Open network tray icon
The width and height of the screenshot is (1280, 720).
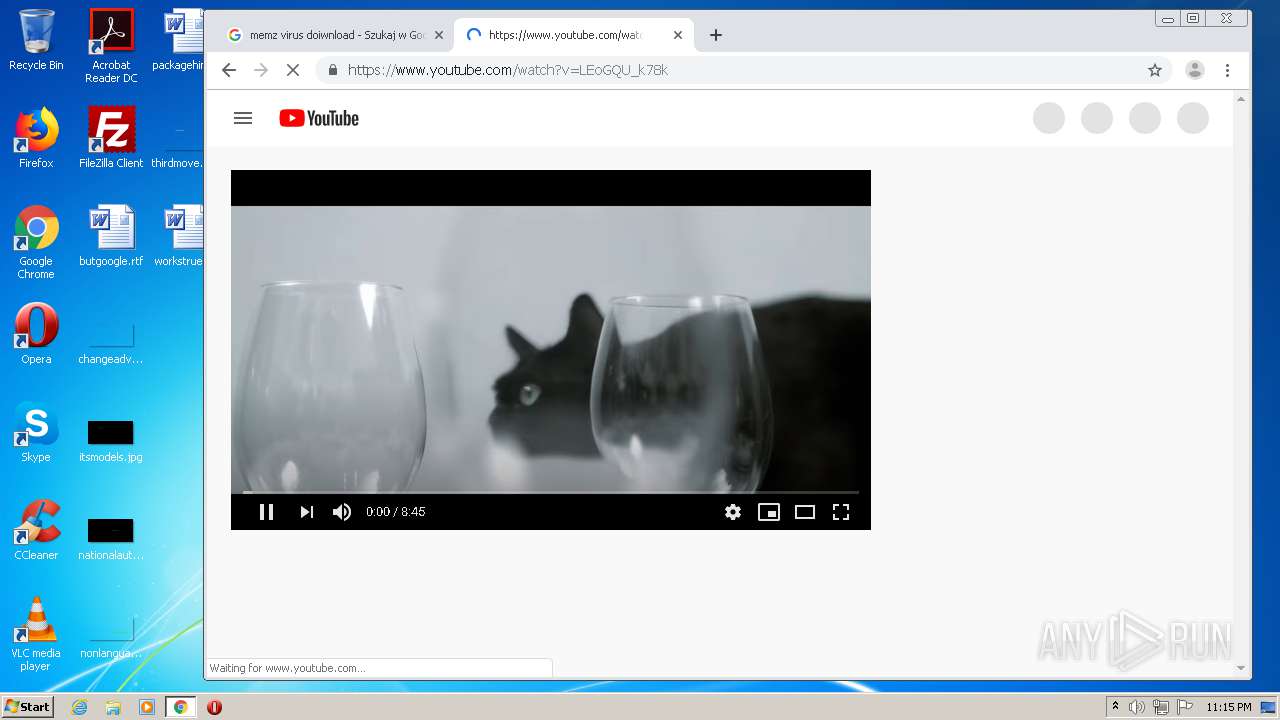1161,707
